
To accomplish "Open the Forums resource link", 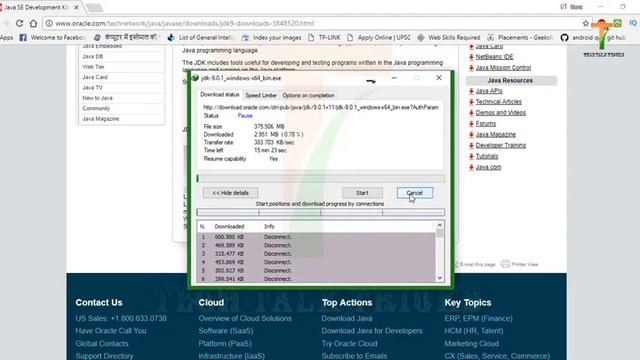I will [486, 124].
